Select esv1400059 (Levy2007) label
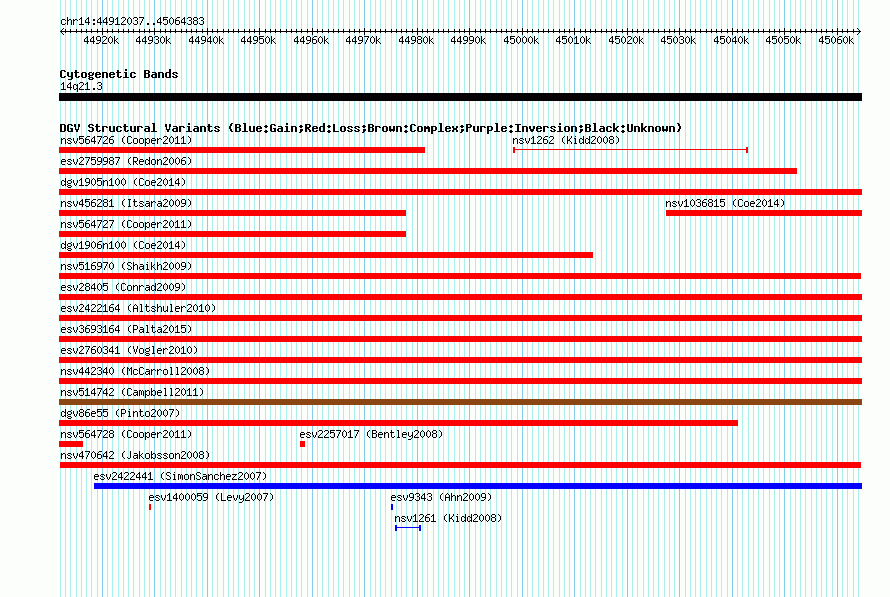 tap(211, 497)
